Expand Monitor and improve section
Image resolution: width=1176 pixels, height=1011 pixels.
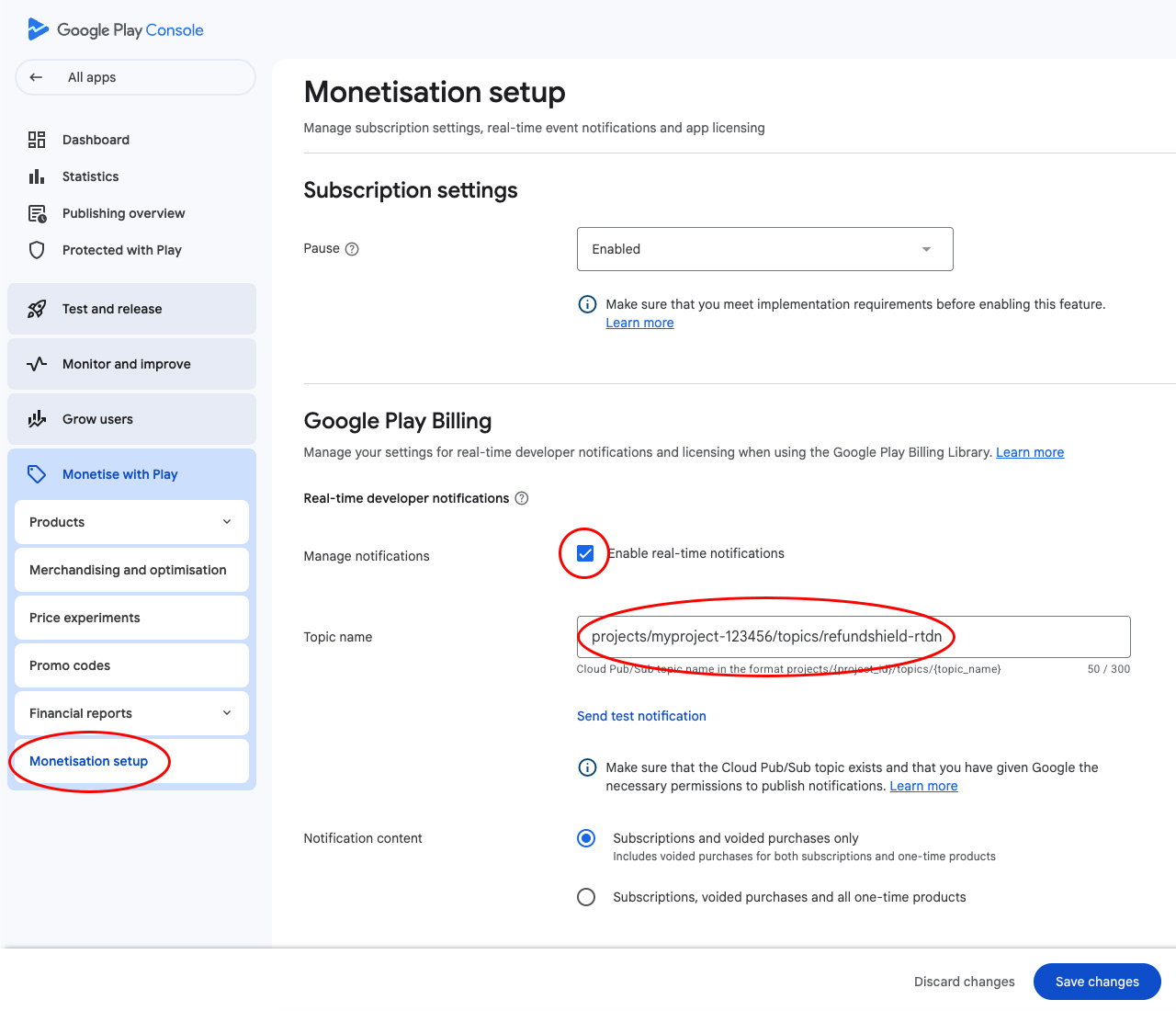[x=131, y=364]
